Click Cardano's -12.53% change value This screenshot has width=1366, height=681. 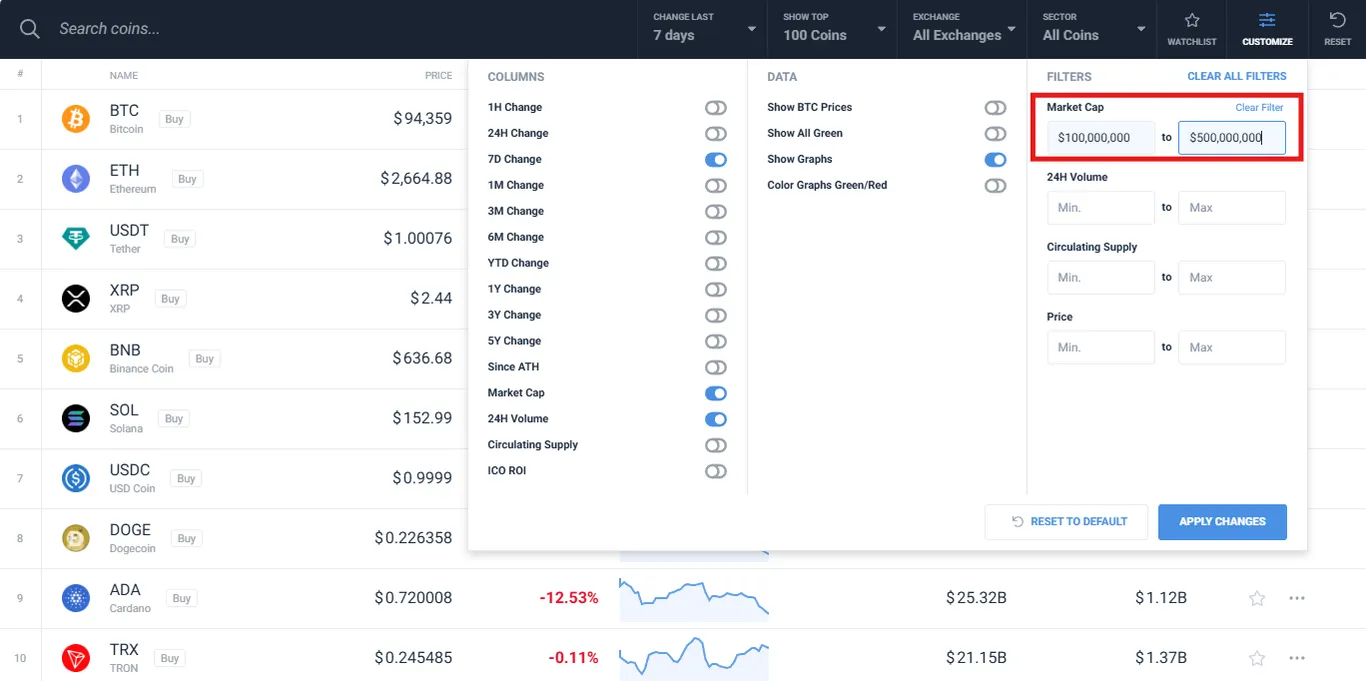[569, 598]
